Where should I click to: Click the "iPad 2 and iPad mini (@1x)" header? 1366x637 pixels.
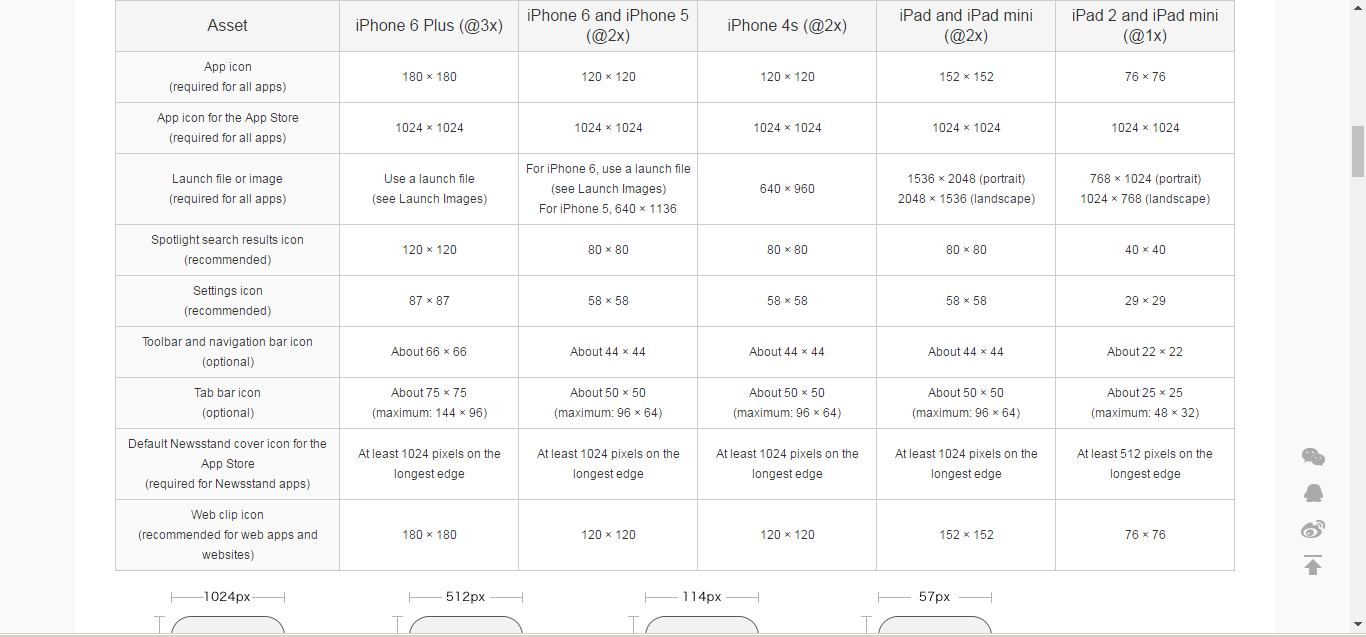[1145, 26]
